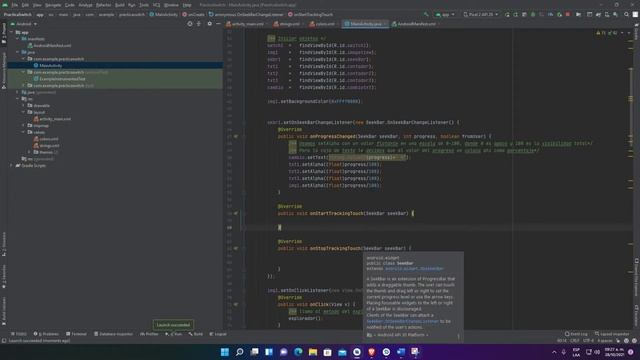Viewport: 640px width, 360px height.
Task: Switch to activity_main.xml editor tab
Action: (x=245, y=24)
